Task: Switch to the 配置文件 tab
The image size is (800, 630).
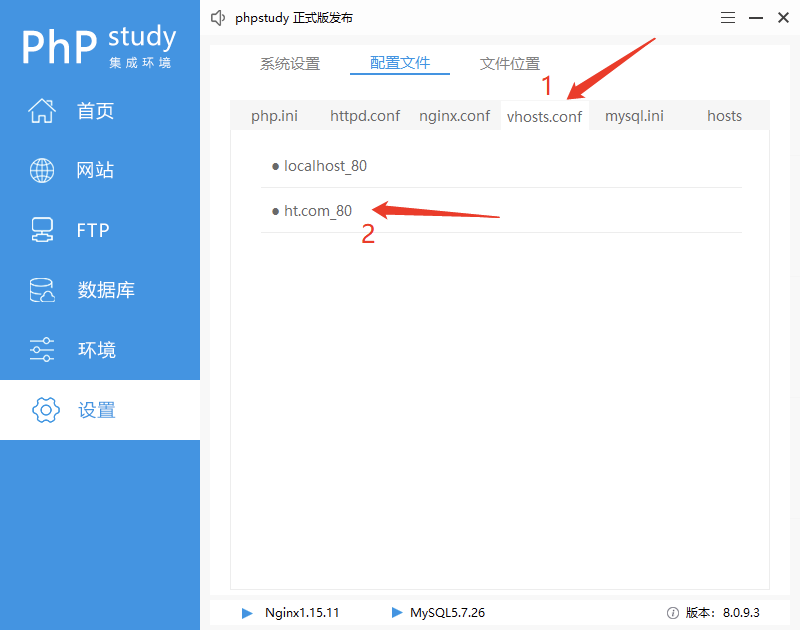Action: (x=400, y=63)
